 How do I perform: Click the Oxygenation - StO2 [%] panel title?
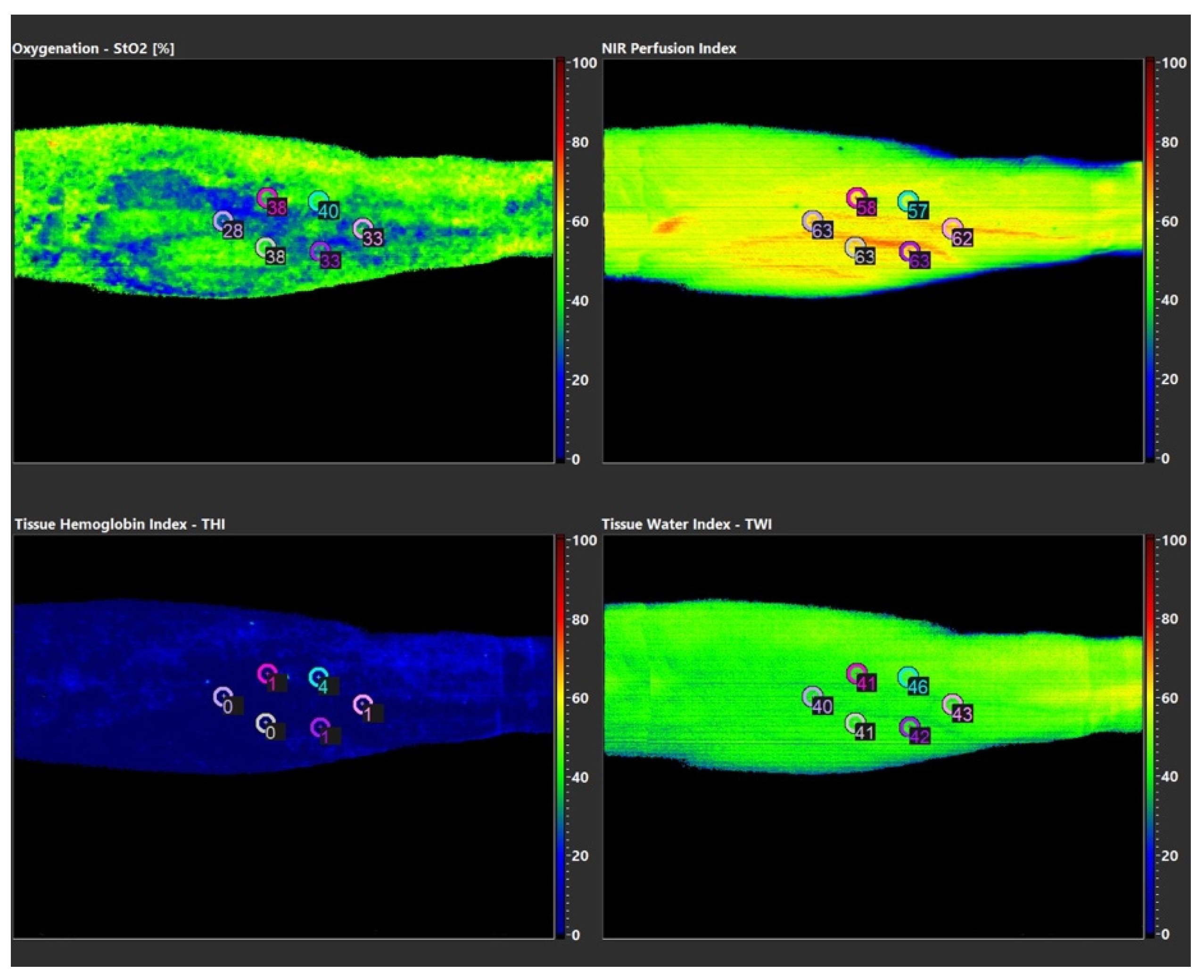(93, 49)
